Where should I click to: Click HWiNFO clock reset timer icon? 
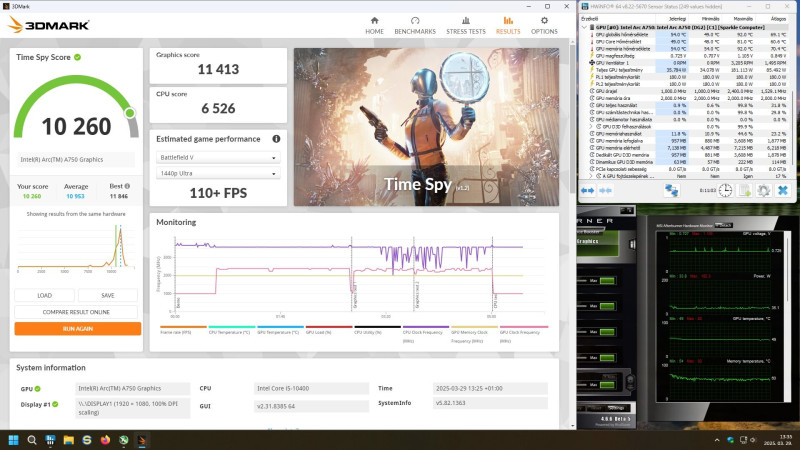(x=726, y=190)
